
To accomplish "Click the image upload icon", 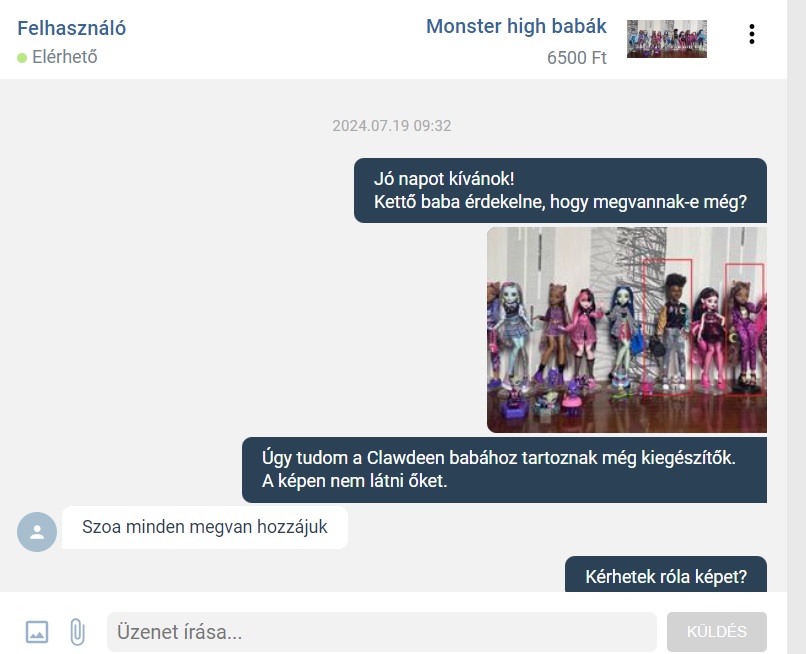I will [37, 632].
